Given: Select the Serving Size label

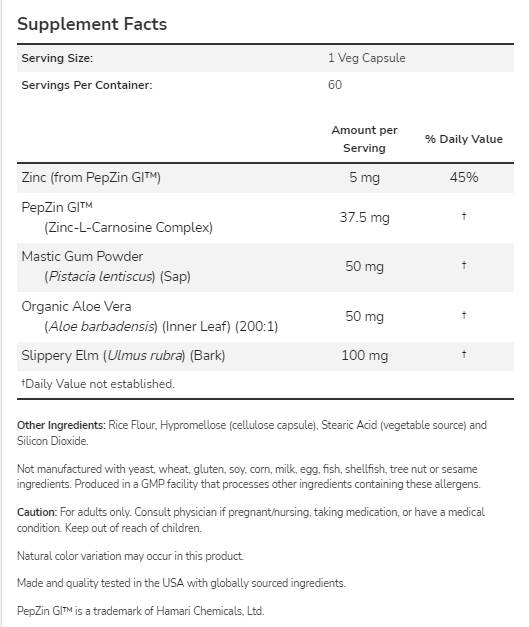Looking at the screenshot, I should pyautogui.click(x=57, y=58).
